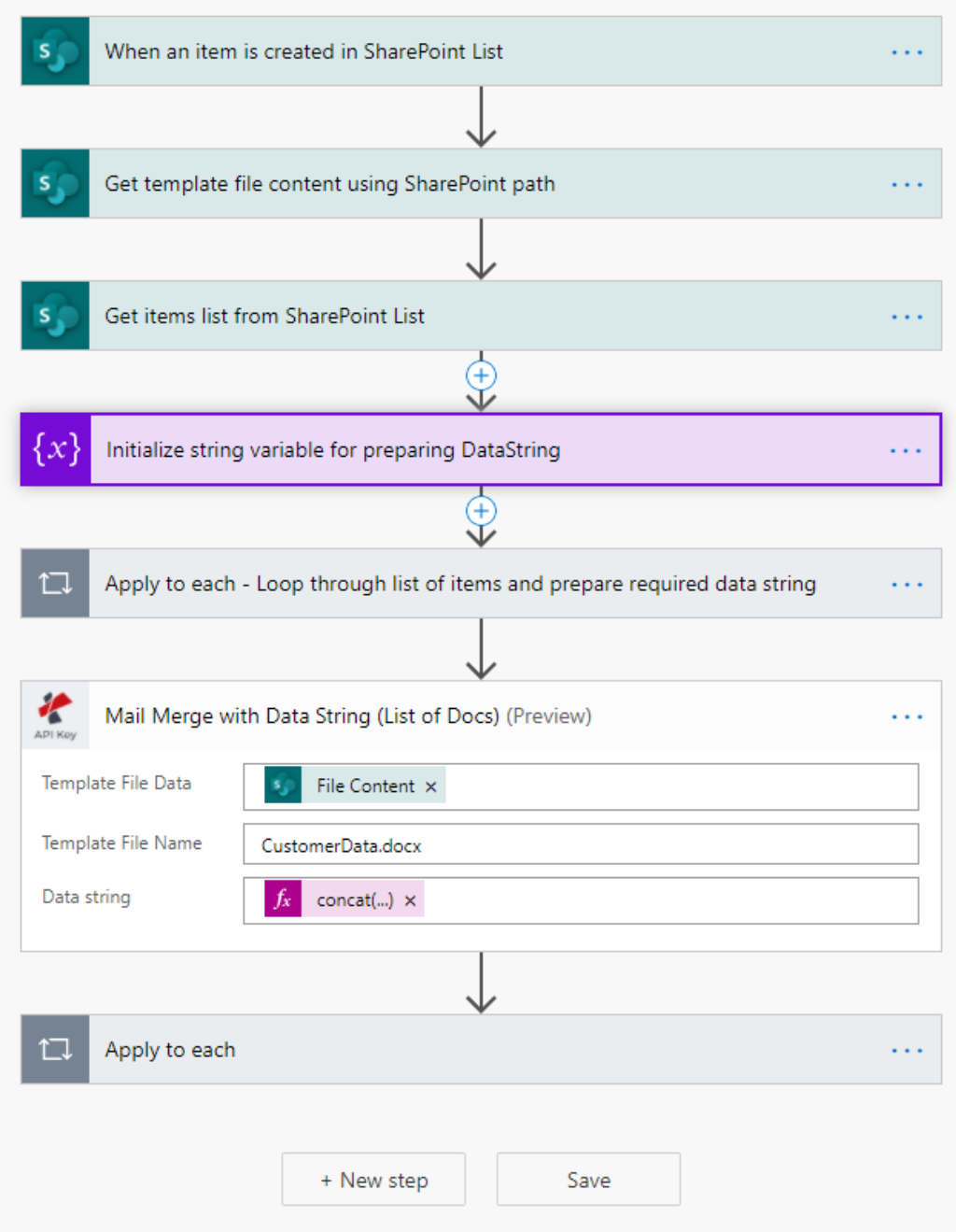Click the variable icon on Initialize string step
Viewport: 956px width, 1232px height.
pos(56,449)
